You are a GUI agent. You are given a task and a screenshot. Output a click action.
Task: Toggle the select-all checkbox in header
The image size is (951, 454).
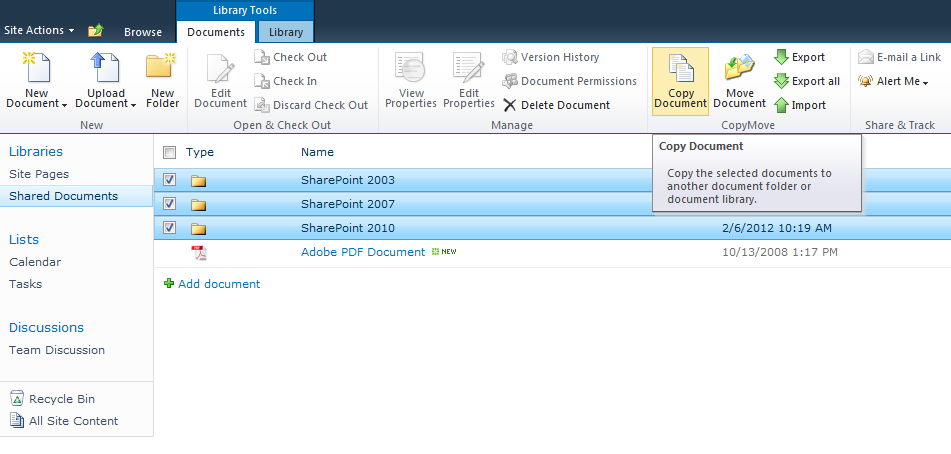[x=170, y=152]
